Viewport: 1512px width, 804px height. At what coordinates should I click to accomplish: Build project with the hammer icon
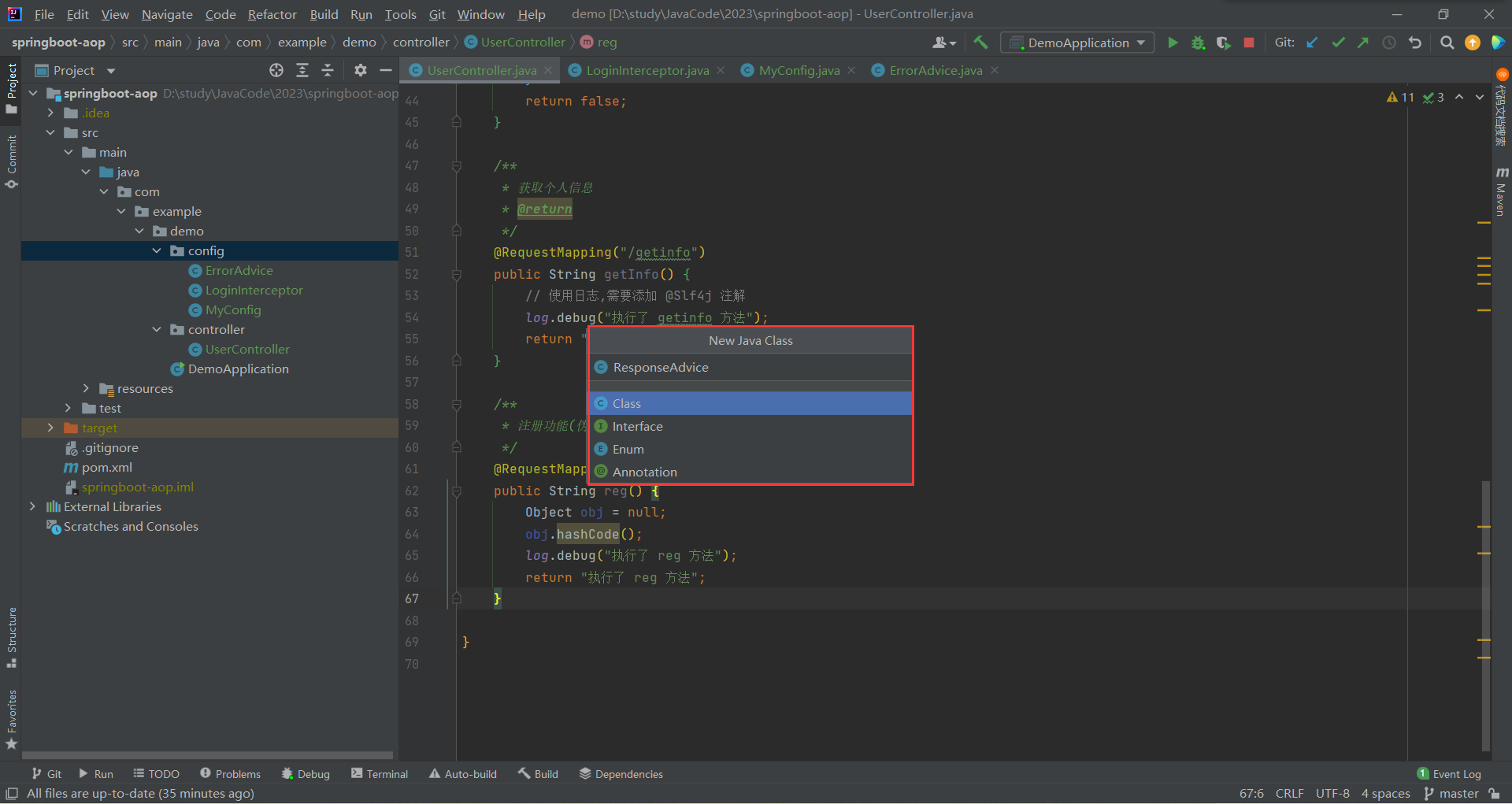point(980,43)
